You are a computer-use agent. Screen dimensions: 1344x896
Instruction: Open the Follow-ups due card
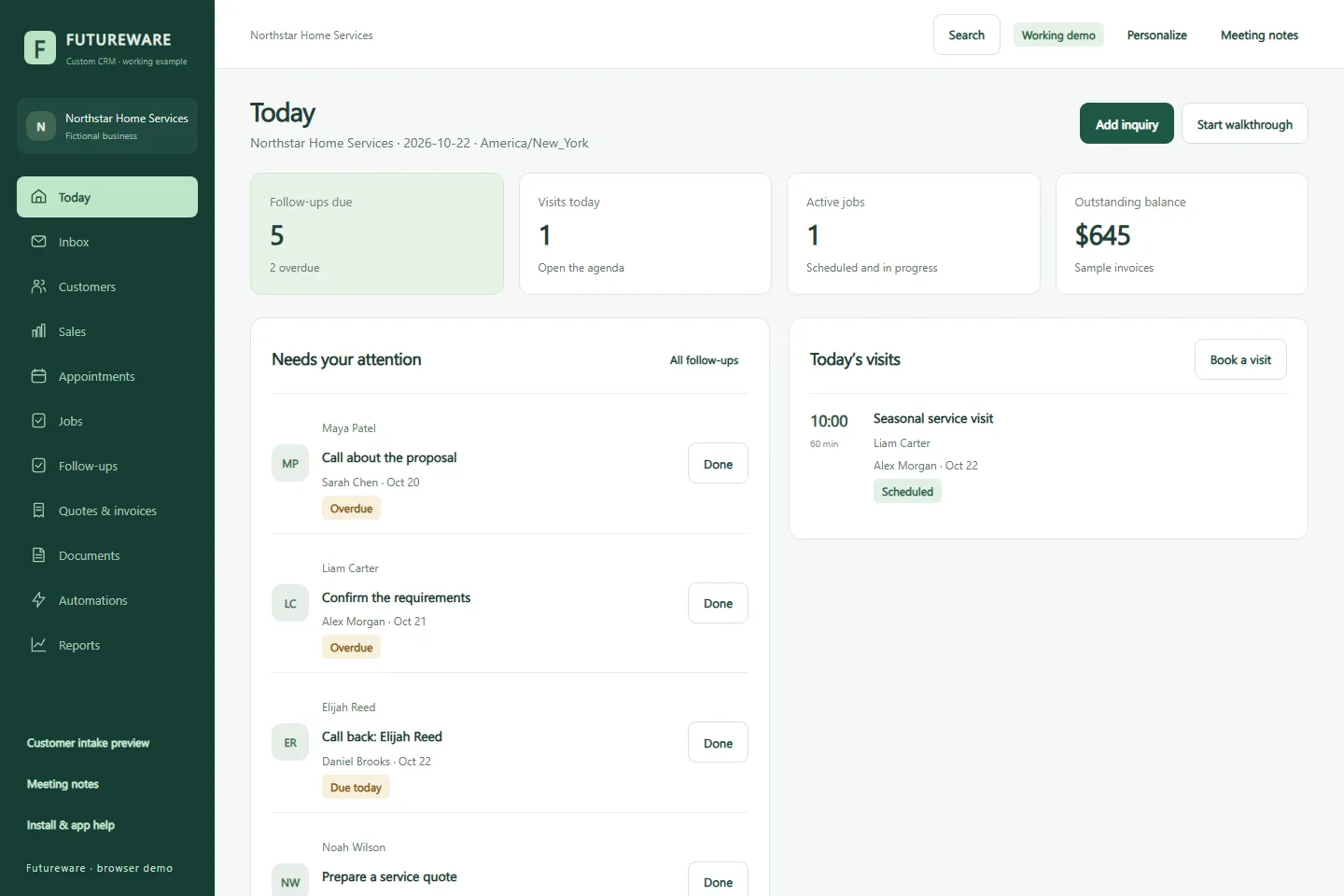coord(377,233)
